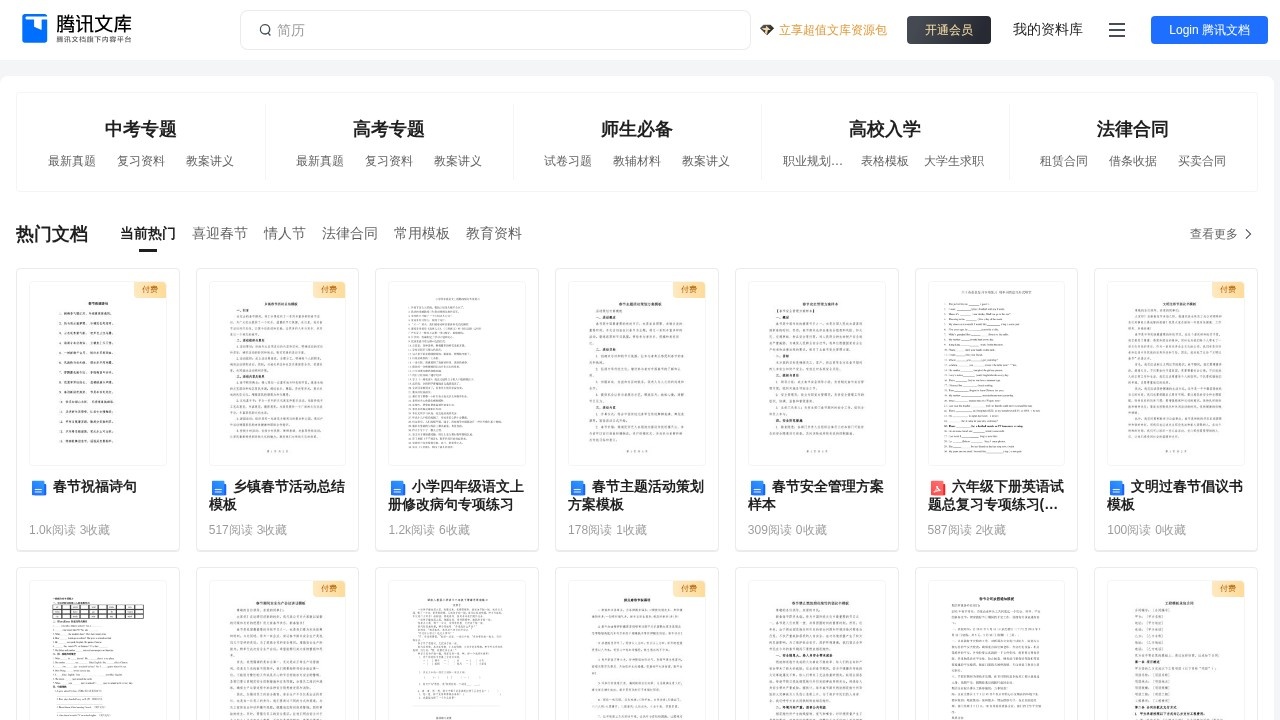The width and height of the screenshot is (1280, 720).
Task: Click the Tencent Wenku logo
Action: tap(77, 29)
